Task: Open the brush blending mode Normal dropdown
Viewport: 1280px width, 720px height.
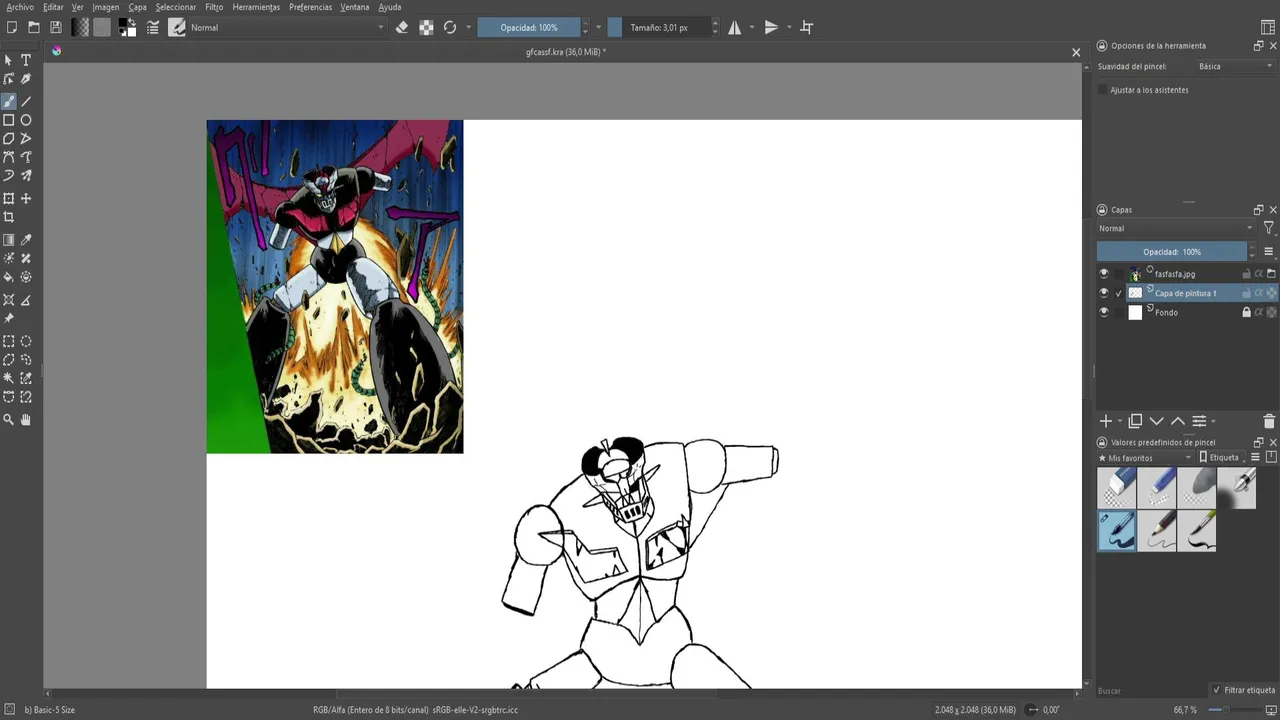Action: 288,28
